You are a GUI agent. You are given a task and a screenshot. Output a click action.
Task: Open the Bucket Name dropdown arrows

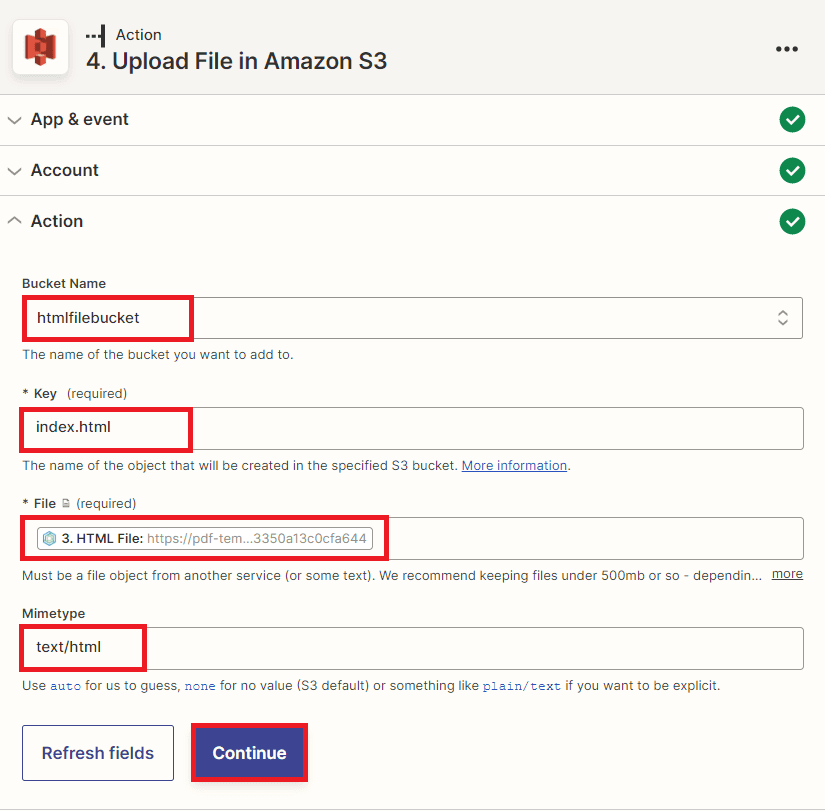click(783, 318)
